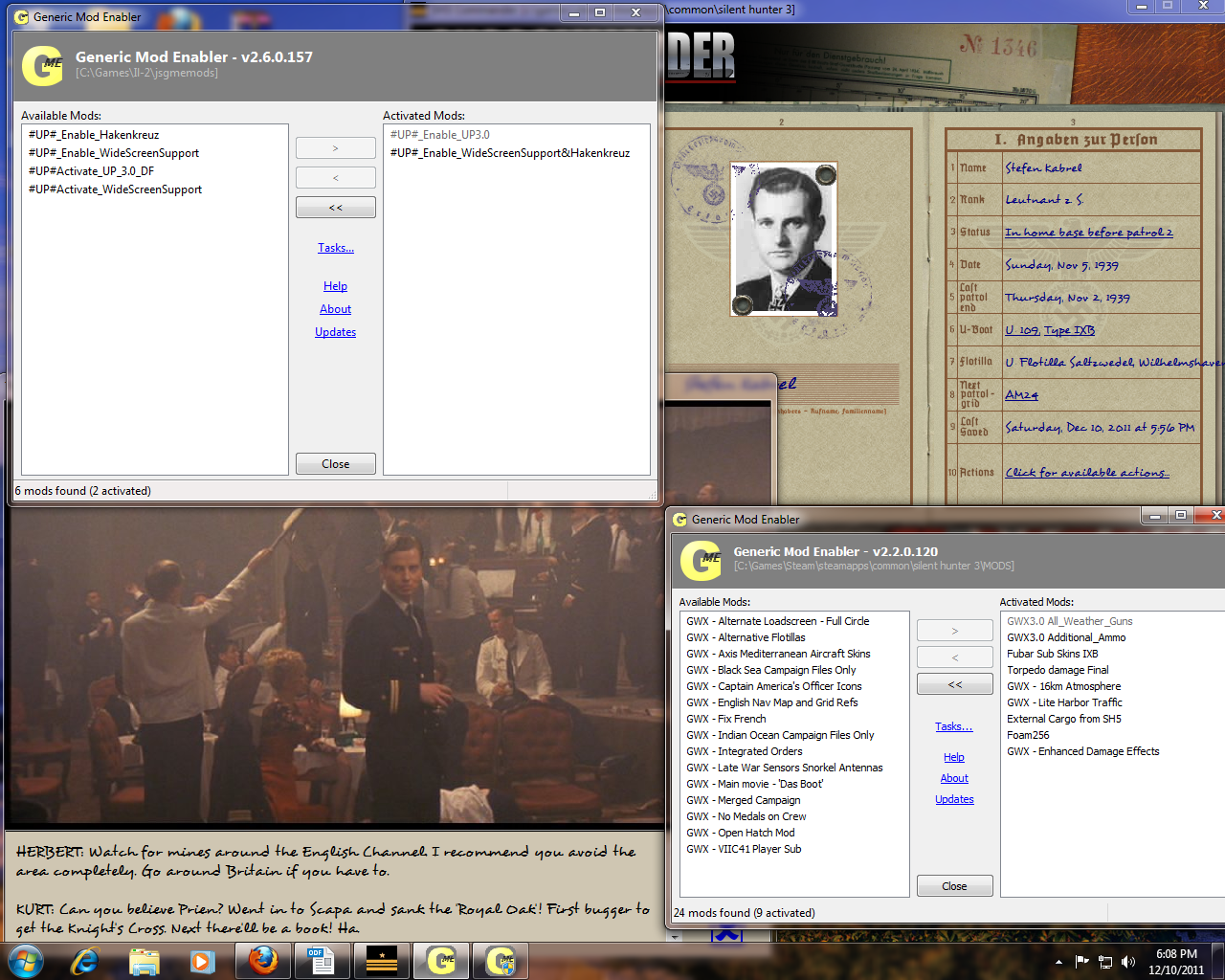
Task: Click 'Click for available actions' link
Action: point(1087,472)
